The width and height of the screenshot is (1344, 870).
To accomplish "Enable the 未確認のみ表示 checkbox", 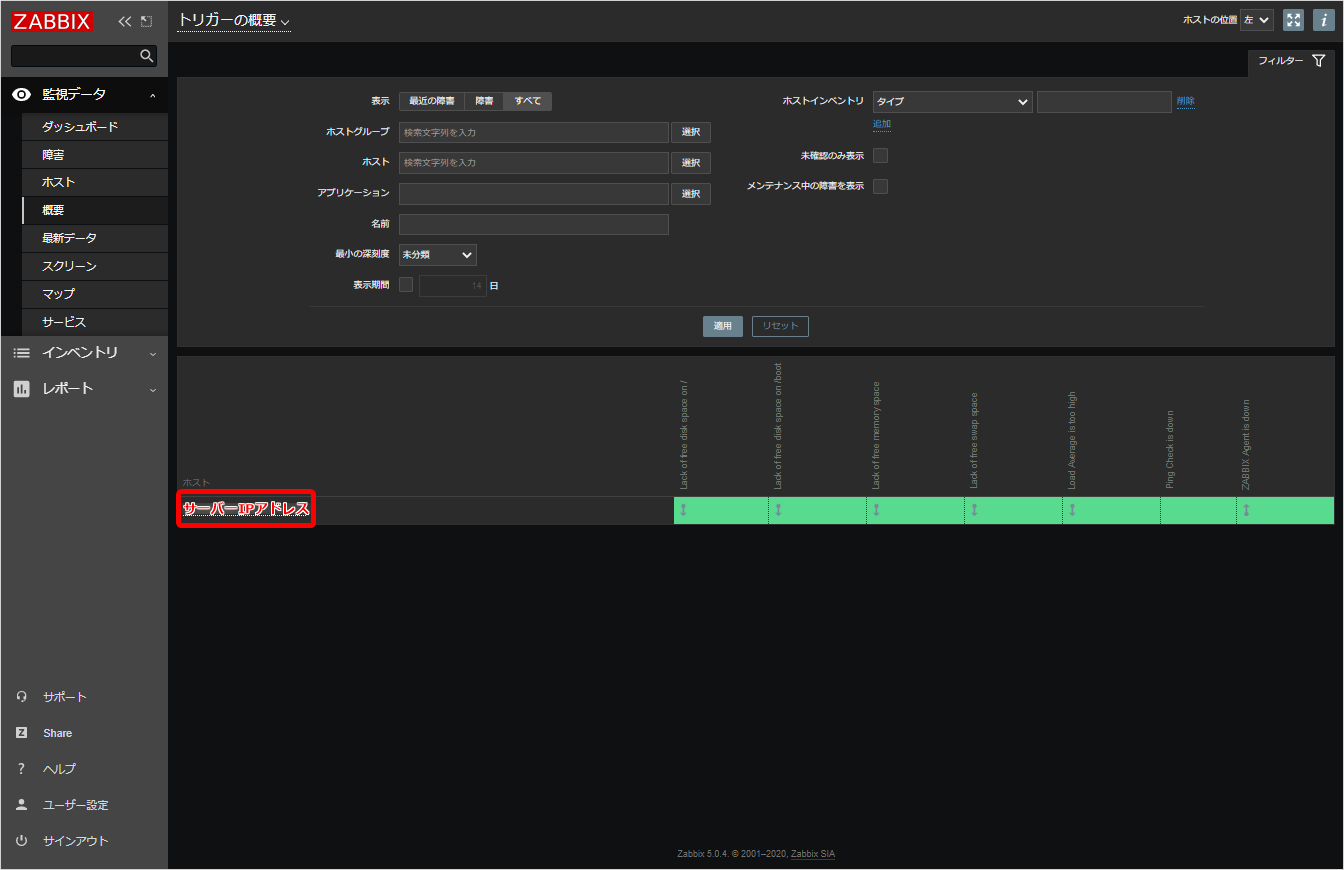I will point(879,155).
